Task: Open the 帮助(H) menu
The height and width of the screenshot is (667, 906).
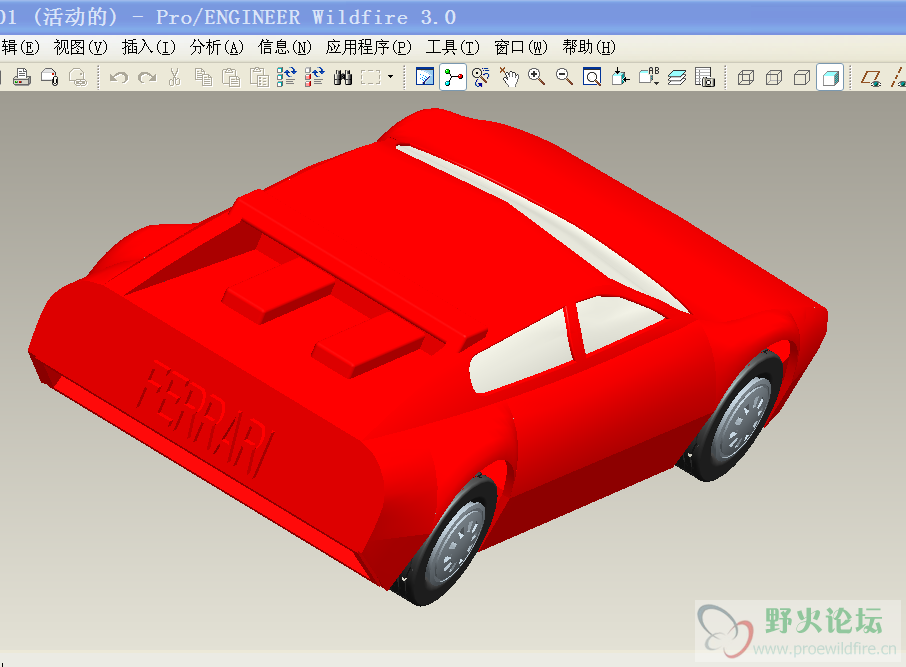Action: 589,47
